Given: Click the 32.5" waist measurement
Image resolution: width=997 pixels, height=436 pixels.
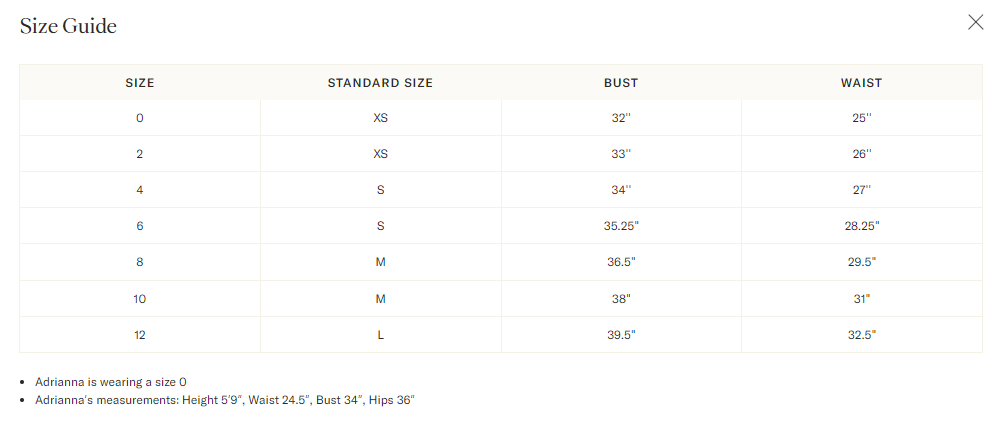Looking at the screenshot, I should (861, 334).
